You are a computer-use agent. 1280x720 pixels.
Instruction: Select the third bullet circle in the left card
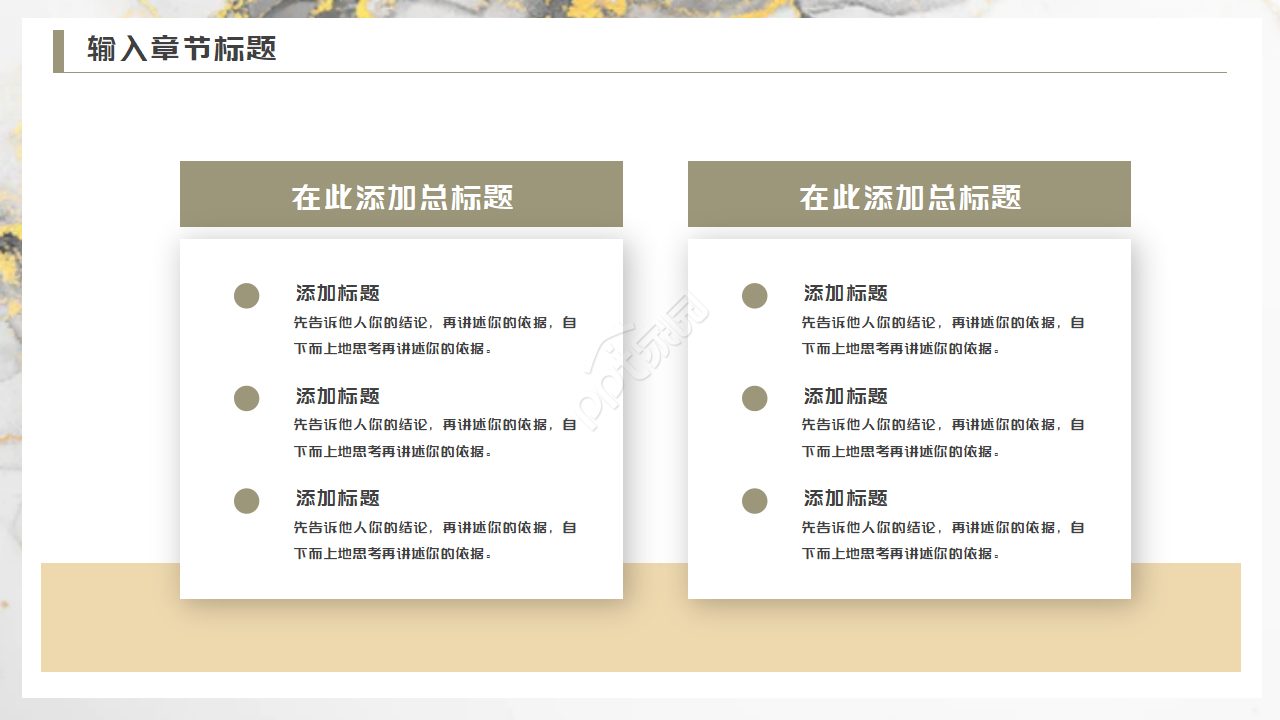coord(246,501)
